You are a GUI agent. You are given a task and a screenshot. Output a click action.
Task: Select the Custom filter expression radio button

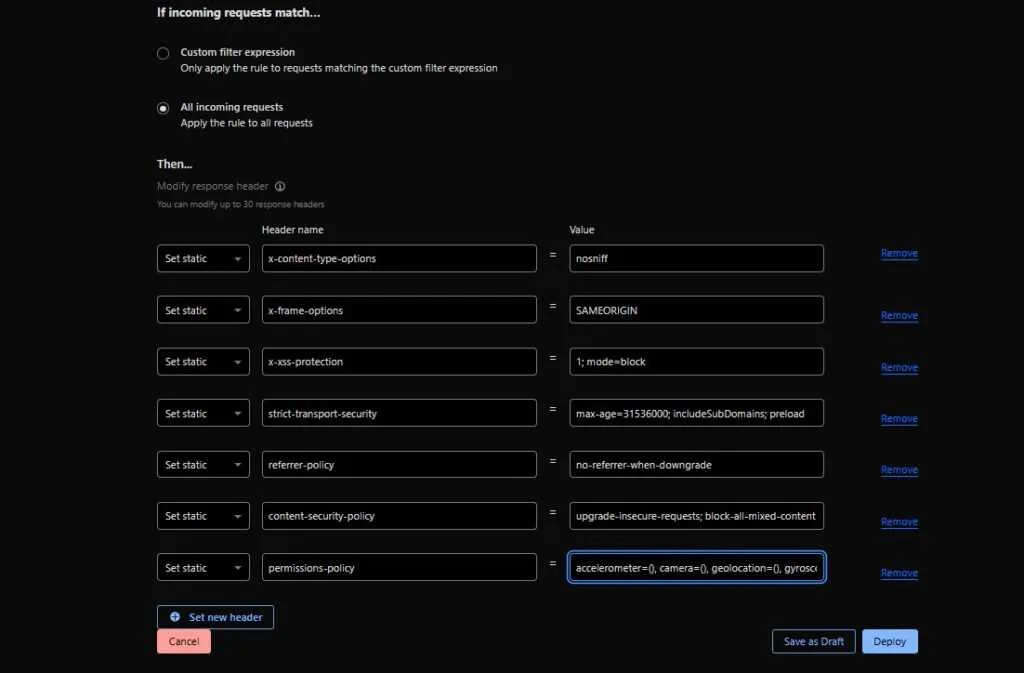pos(163,54)
